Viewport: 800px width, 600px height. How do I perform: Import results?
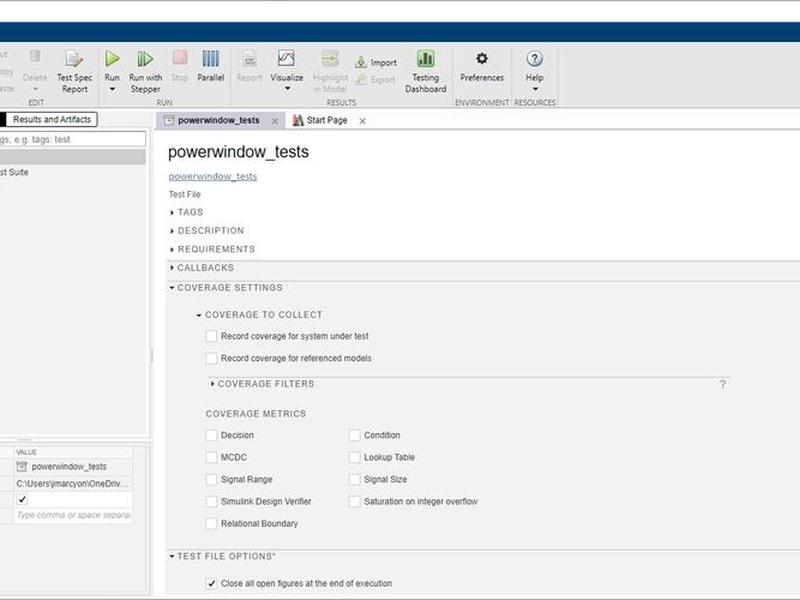coord(376,62)
